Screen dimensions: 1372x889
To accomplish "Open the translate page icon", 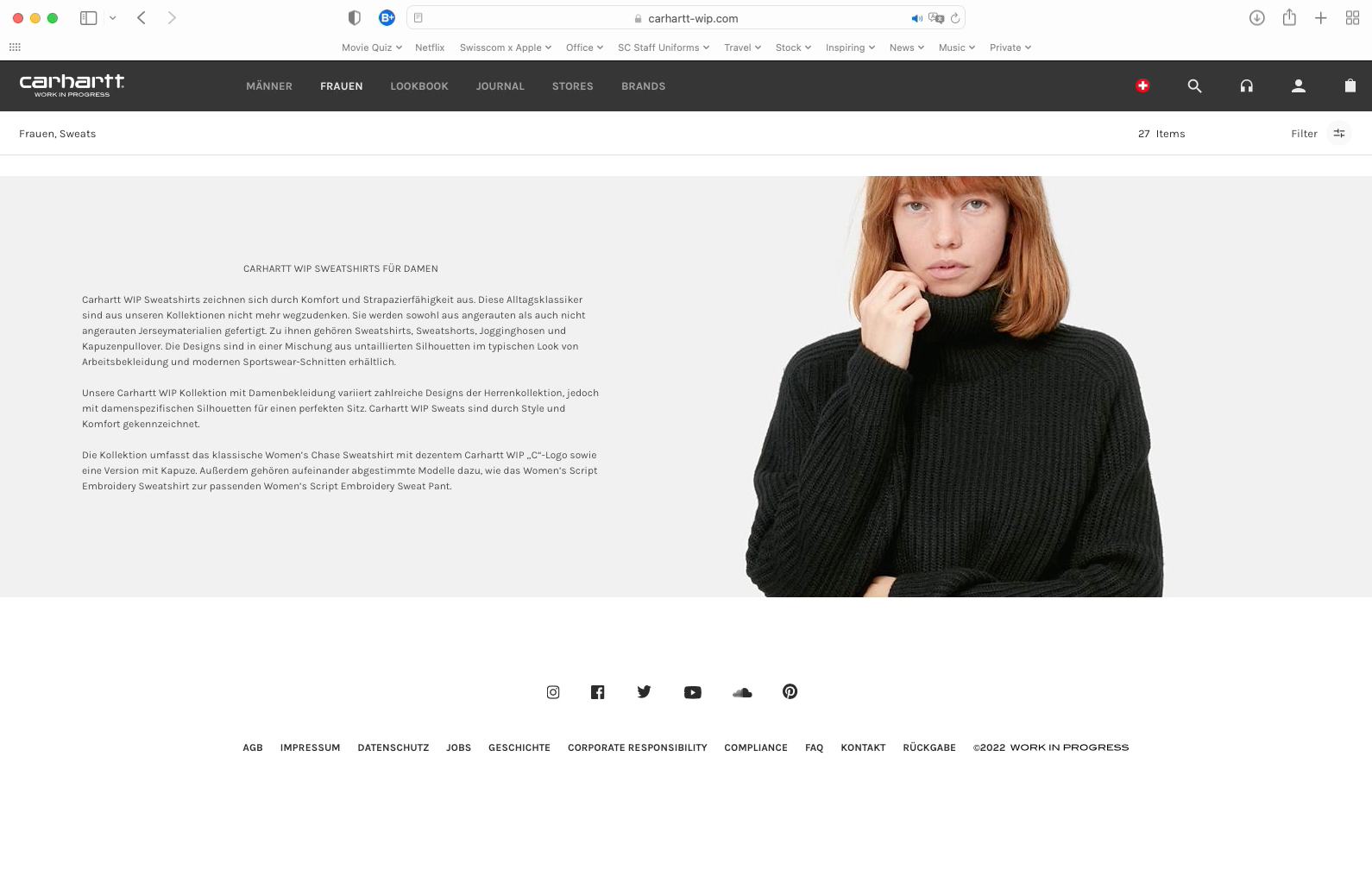I will point(936,18).
